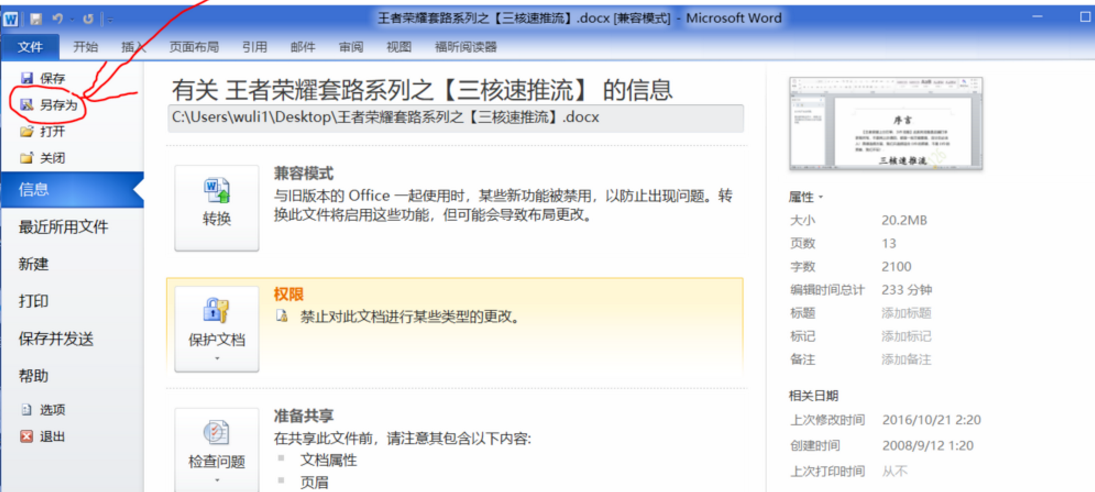Close the document with 关闭
The height and width of the screenshot is (492, 1095).
coord(43,158)
